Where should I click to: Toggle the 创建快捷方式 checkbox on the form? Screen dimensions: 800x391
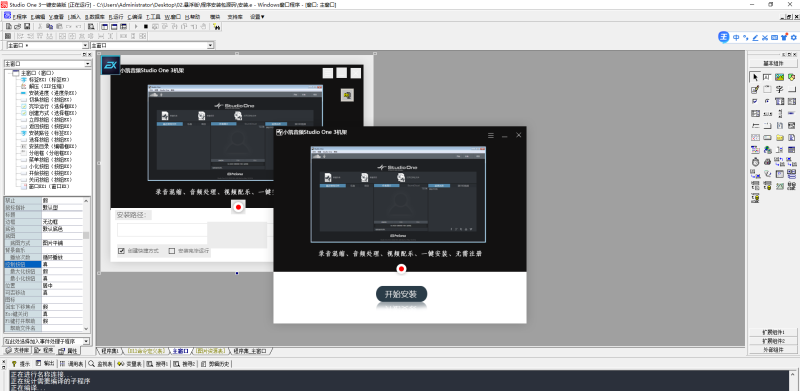tap(121, 251)
